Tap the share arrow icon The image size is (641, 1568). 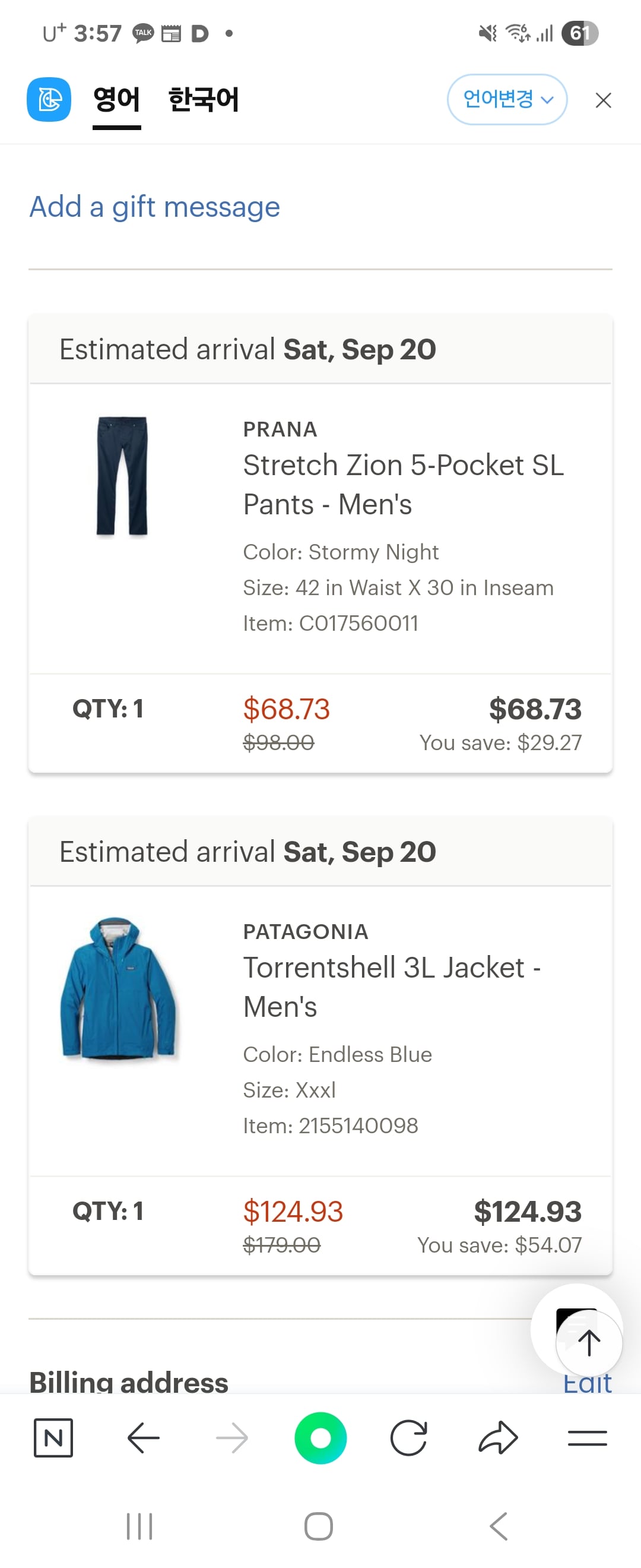tap(498, 1438)
